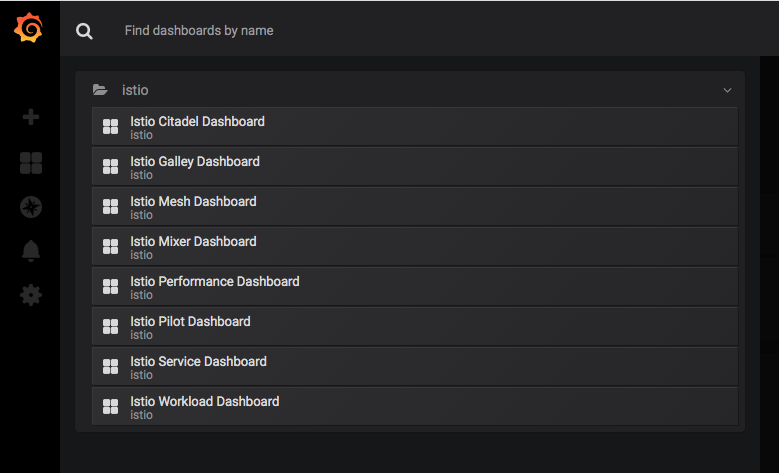
Task: Open the Configuration gear icon
Action: (x=30, y=295)
